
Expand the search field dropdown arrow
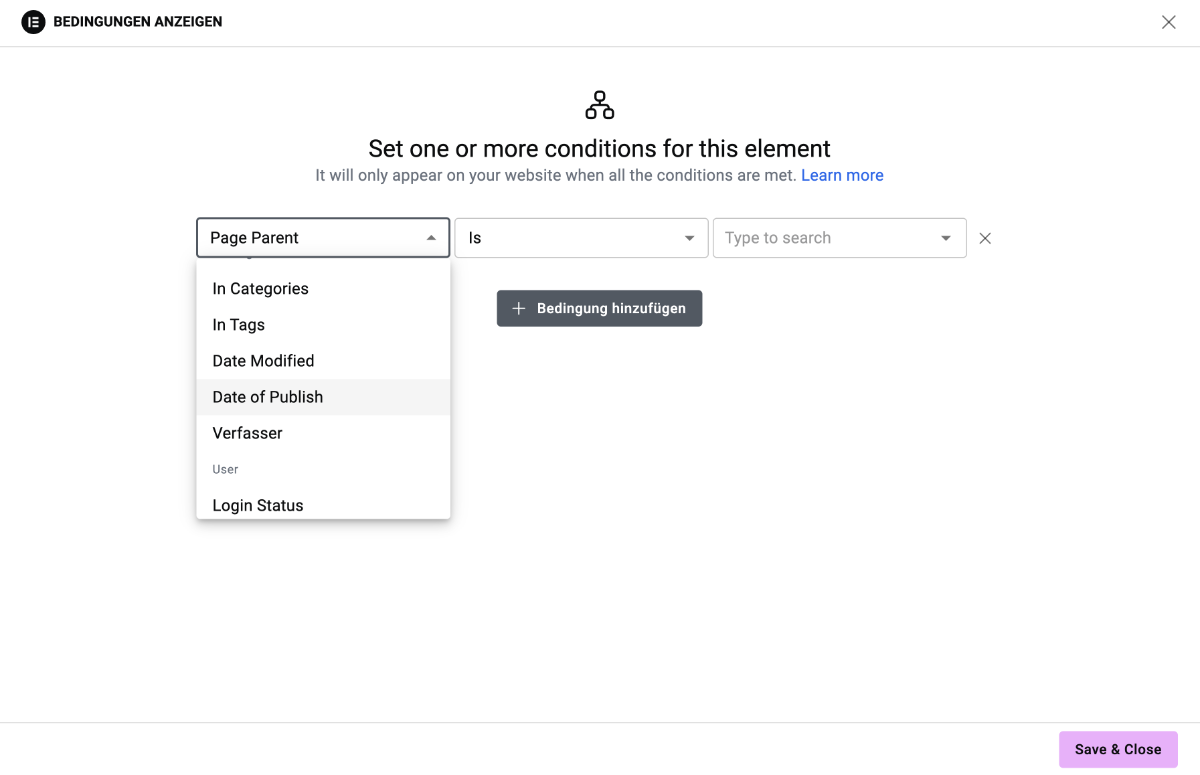pos(946,238)
